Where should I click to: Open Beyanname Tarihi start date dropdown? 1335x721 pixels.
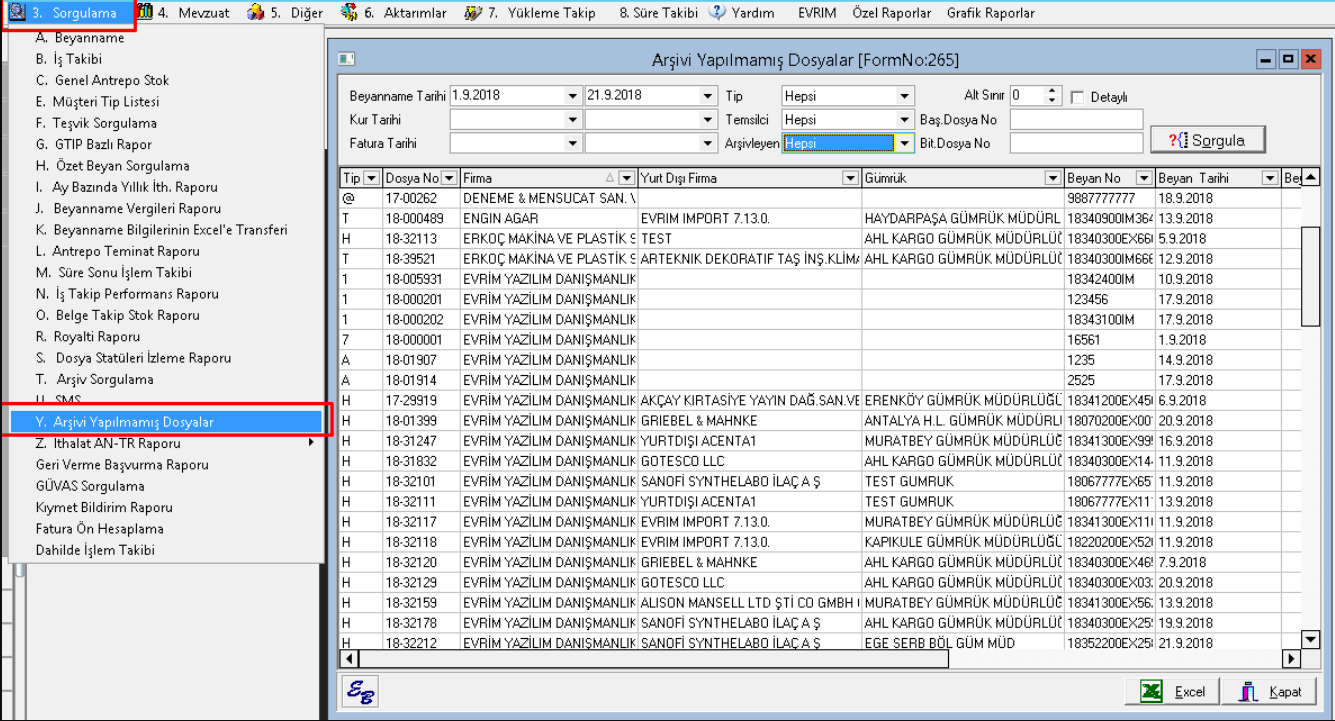573,96
